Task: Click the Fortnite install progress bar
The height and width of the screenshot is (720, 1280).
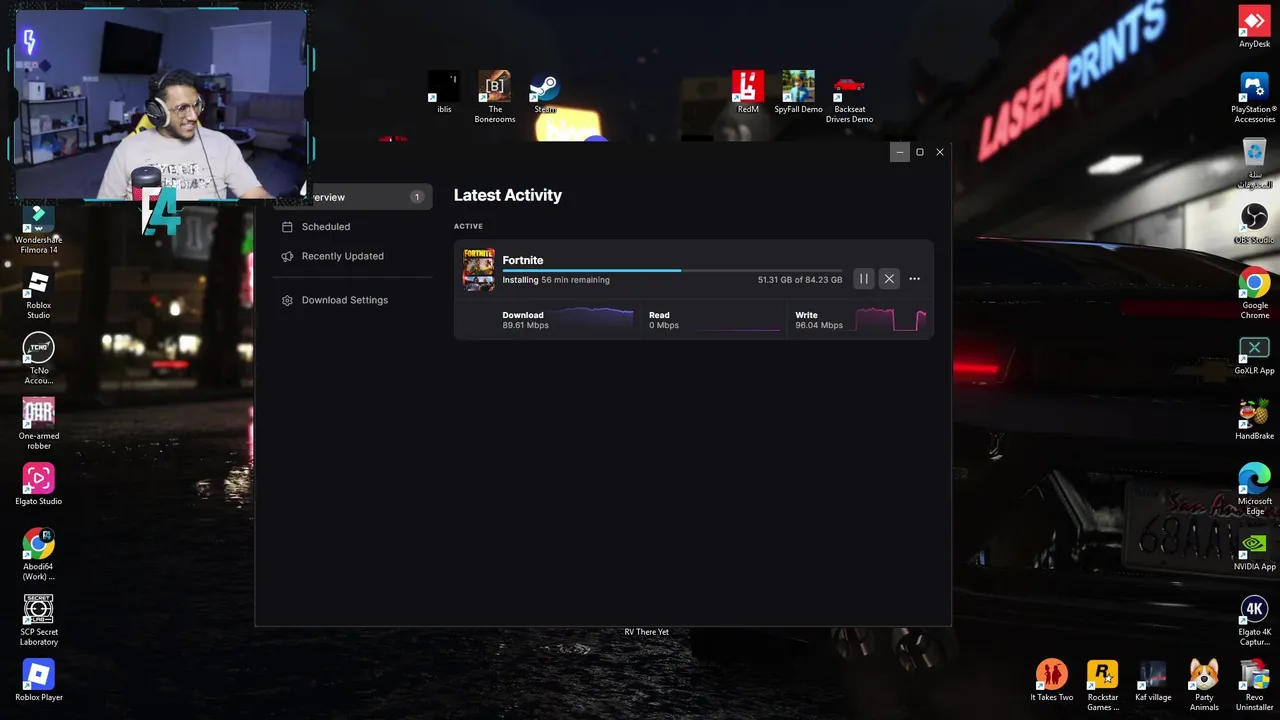Action: tap(672, 270)
